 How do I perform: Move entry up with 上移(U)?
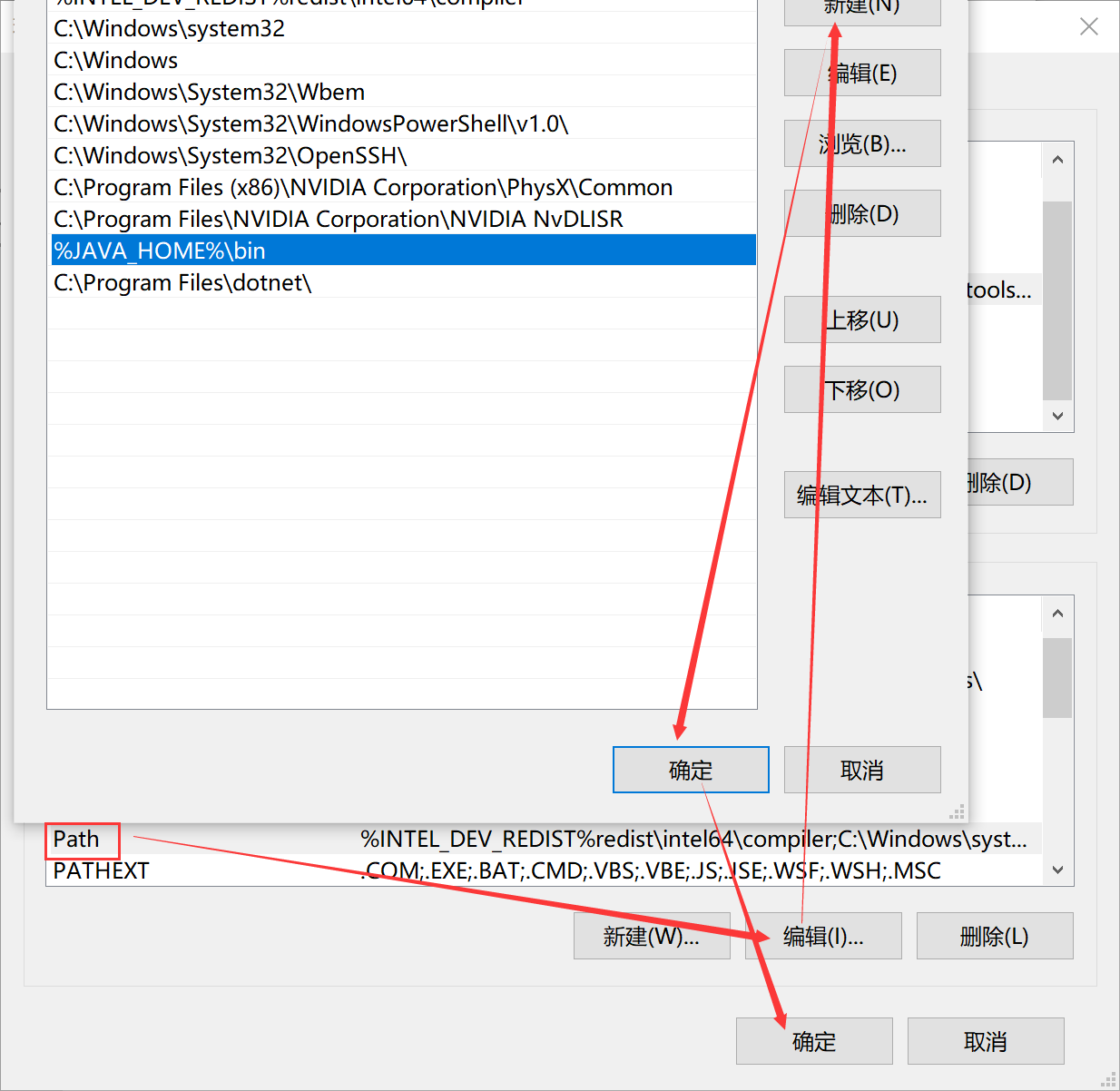(x=862, y=319)
